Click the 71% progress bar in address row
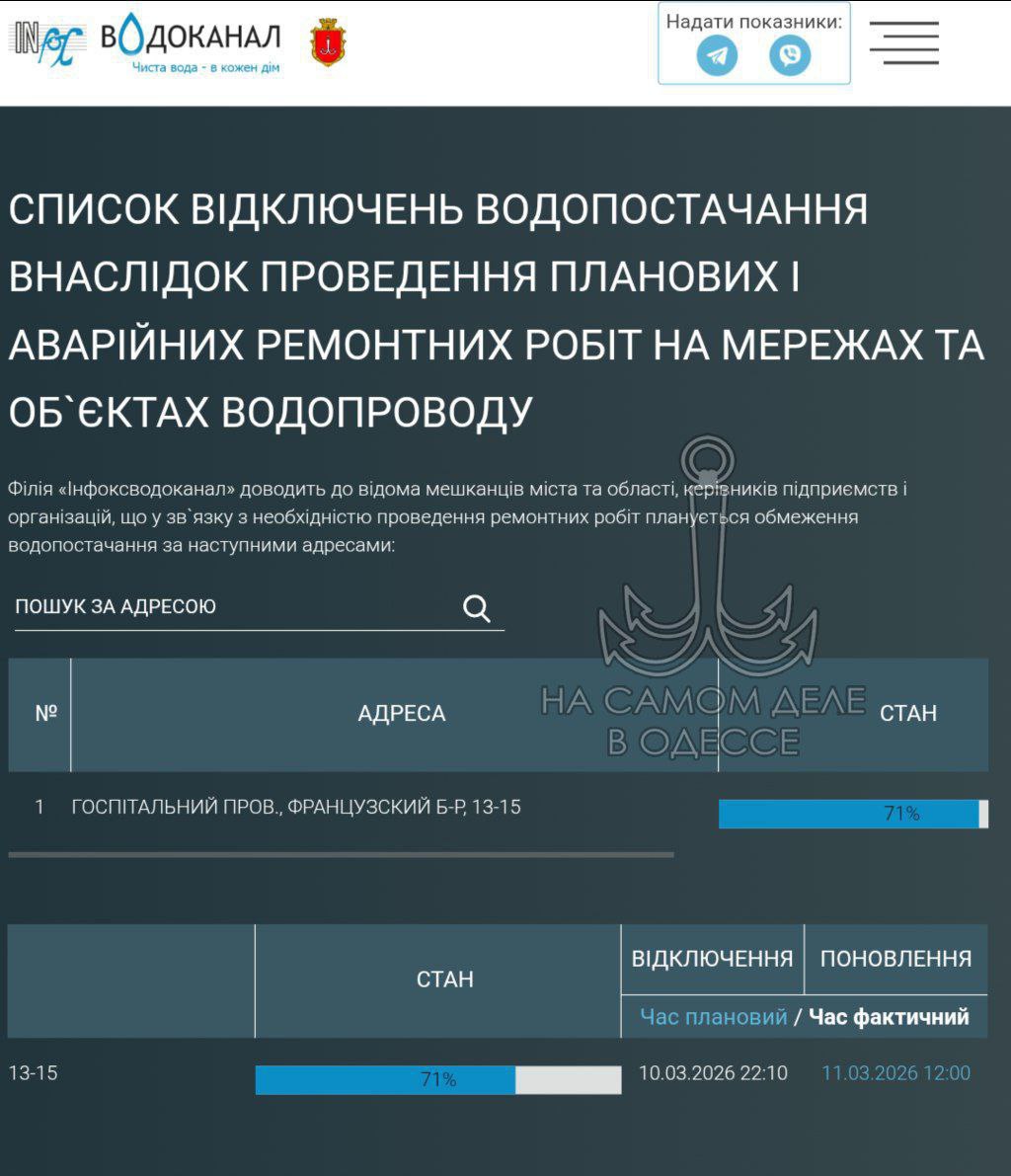1011x1176 pixels. [x=852, y=814]
